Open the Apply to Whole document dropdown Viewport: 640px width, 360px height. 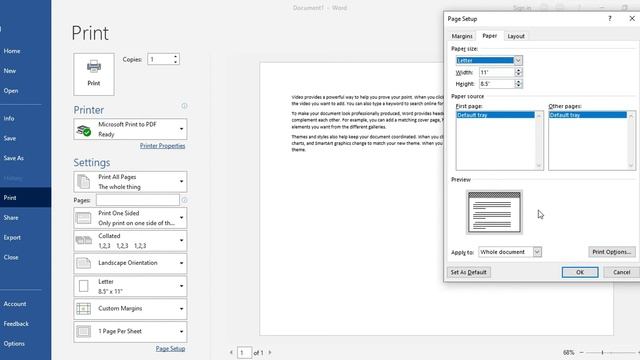510,252
